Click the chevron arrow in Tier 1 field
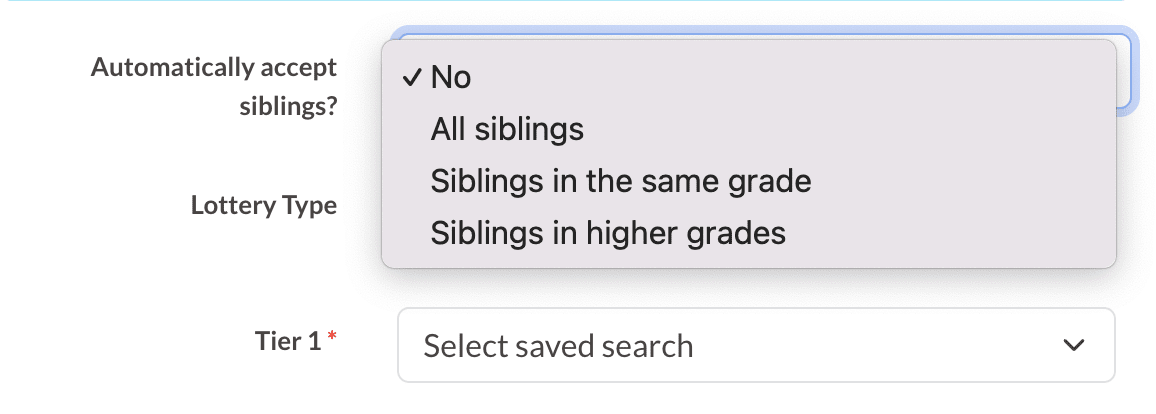The width and height of the screenshot is (1156, 414). [1074, 345]
